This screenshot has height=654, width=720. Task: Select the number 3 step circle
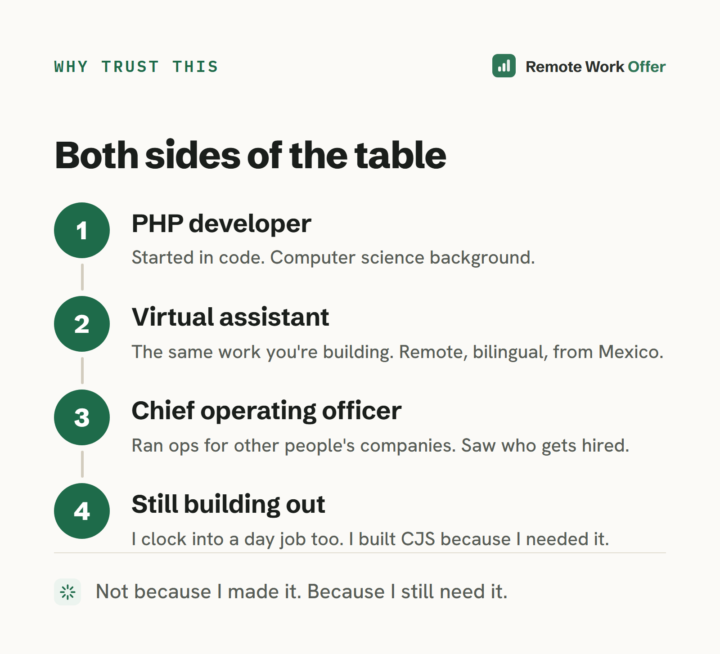pyautogui.click(x=82, y=417)
